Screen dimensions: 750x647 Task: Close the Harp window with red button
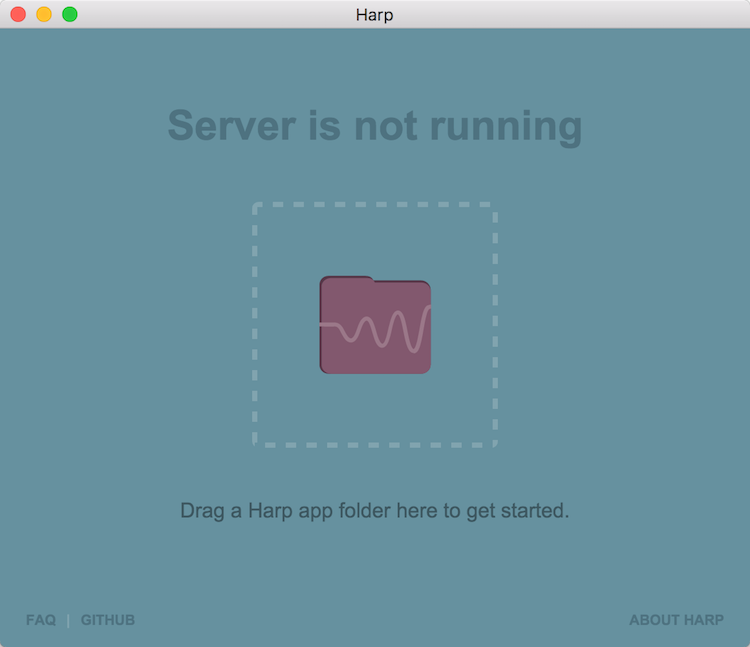click(x=18, y=14)
